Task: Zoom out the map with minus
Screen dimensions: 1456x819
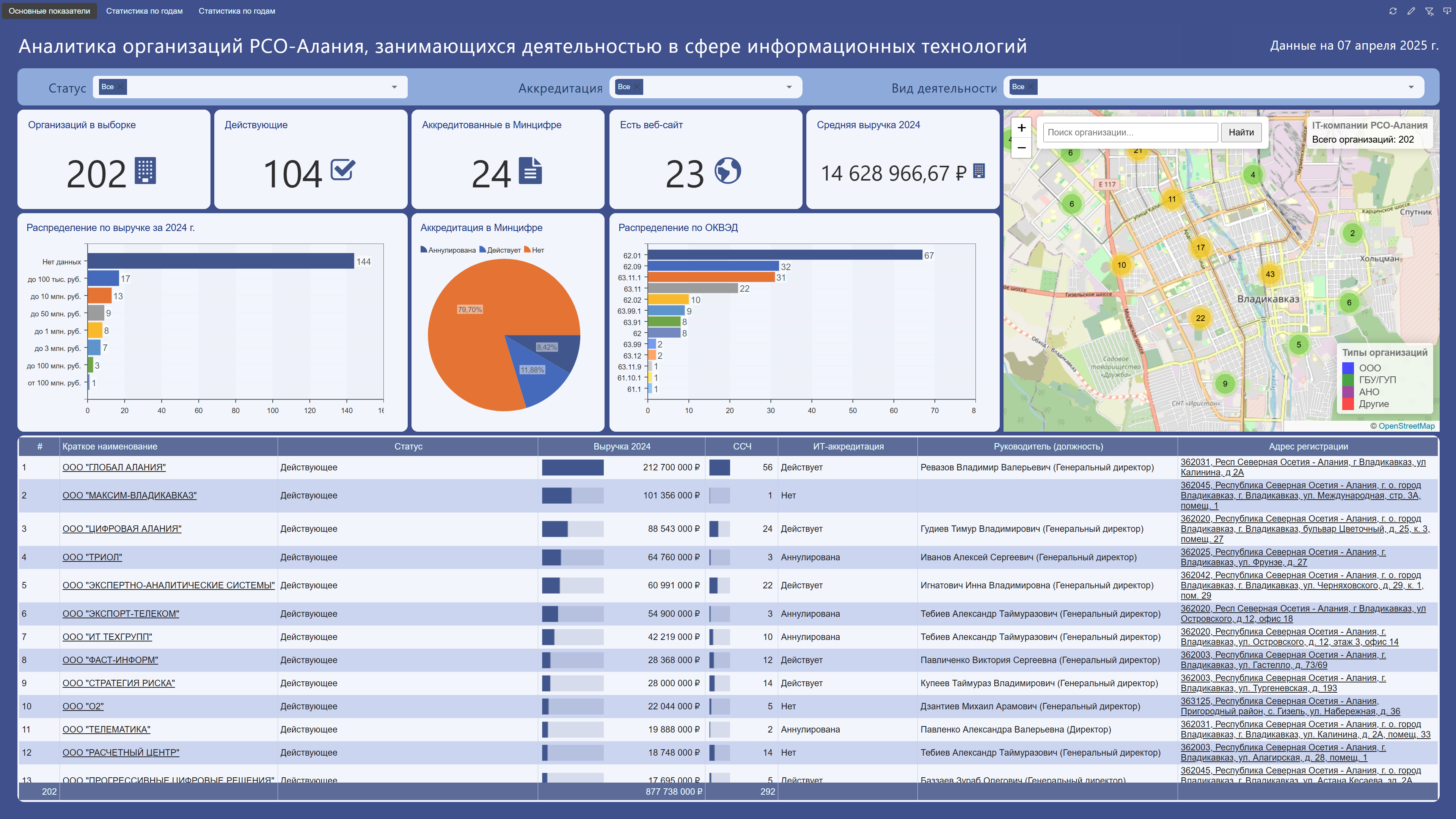Action: tap(1021, 148)
